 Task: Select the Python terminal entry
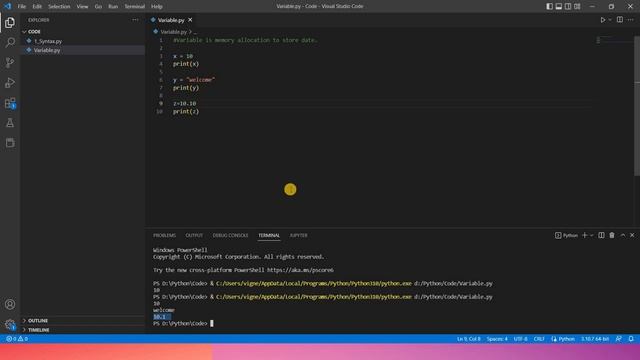click(566, 236)
